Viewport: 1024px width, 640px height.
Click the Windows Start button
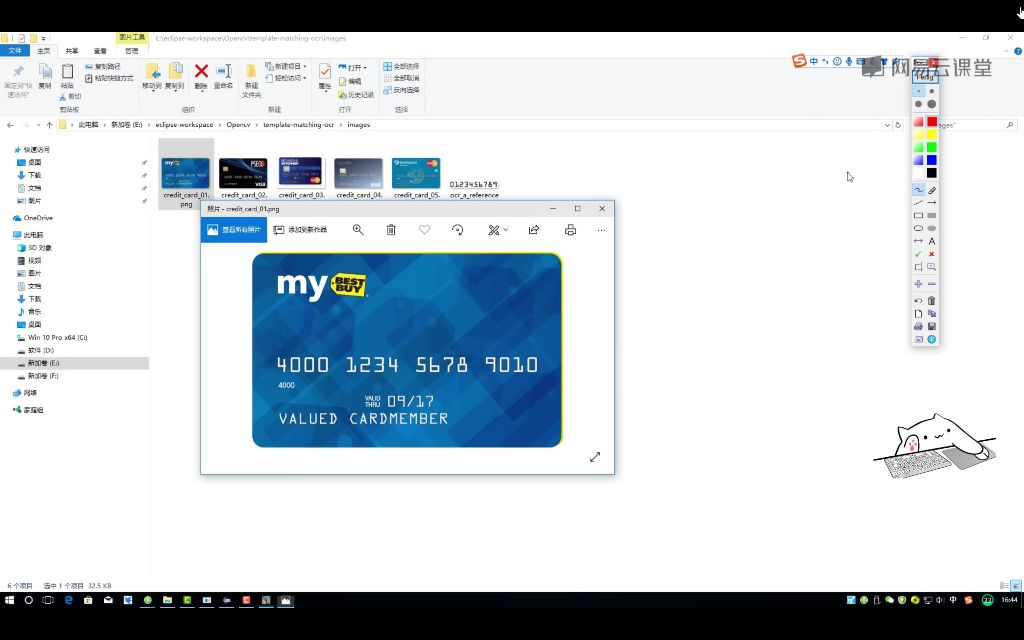click(10, 600)
